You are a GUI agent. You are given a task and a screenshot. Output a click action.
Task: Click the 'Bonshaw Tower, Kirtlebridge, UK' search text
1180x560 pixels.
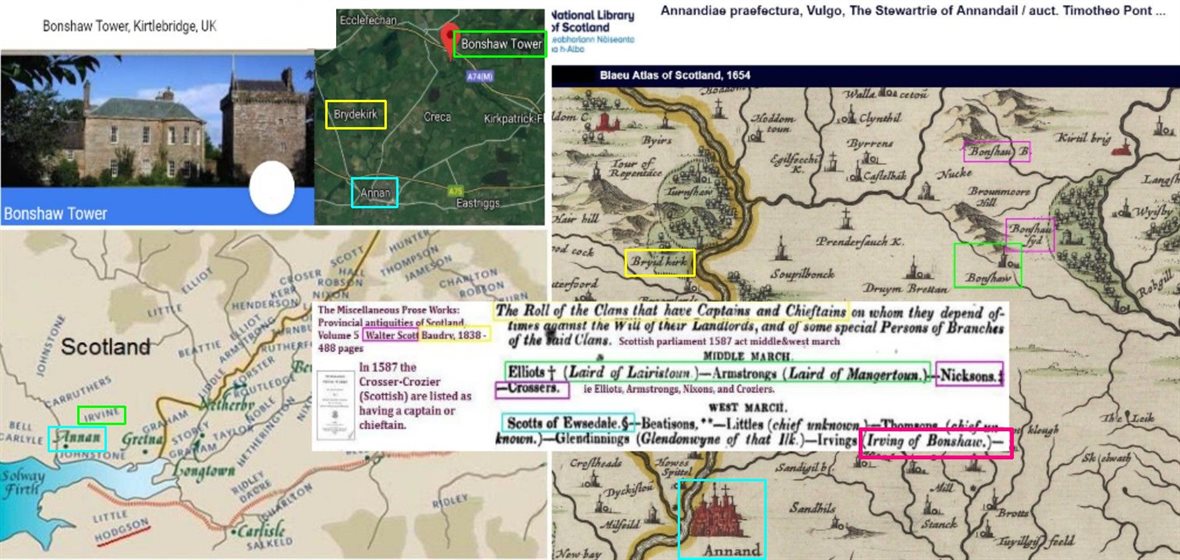(x=129, y=25)
